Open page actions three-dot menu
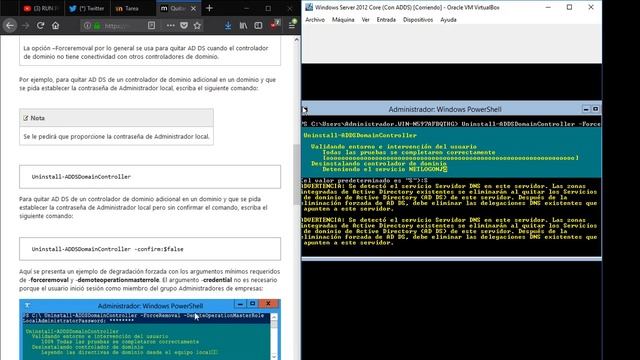The width and height of the screenshot is (640, 360). [x=171, y=26]
